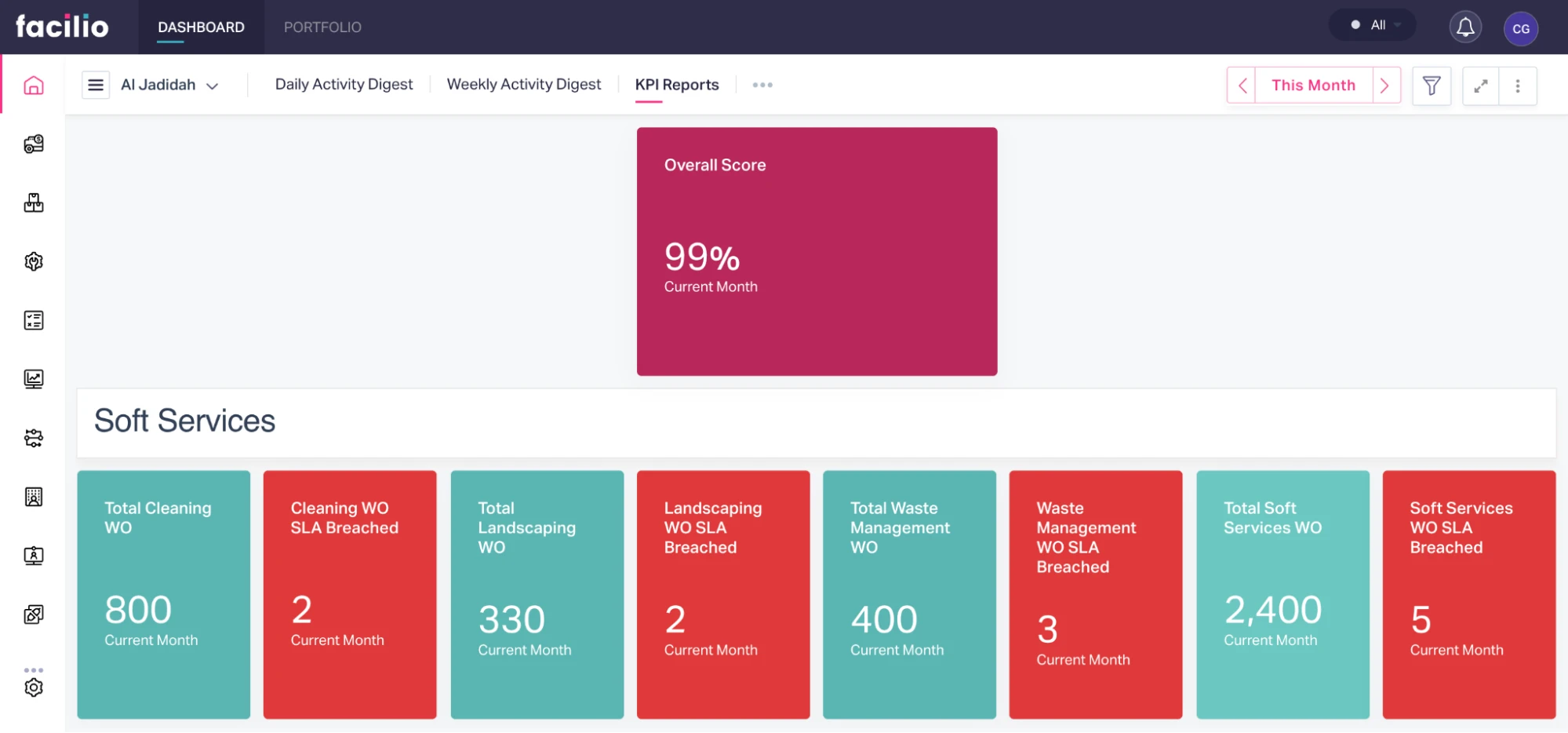
Task: Toggle the hamburger dashboard list menu
Action: click(96, 85)
